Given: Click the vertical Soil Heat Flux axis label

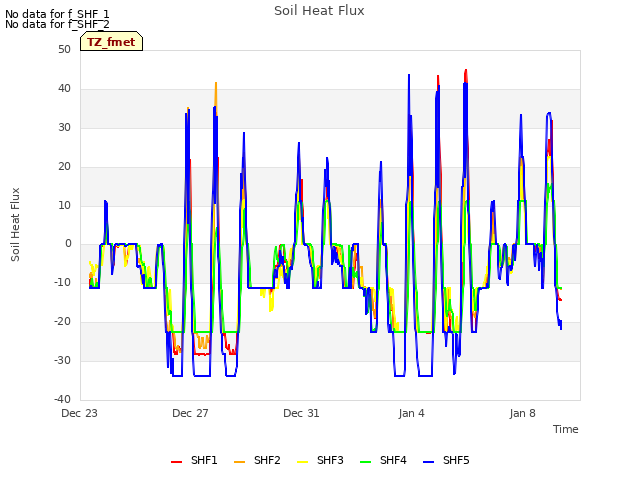Looking at the screenshot, I should pos(15,224).
